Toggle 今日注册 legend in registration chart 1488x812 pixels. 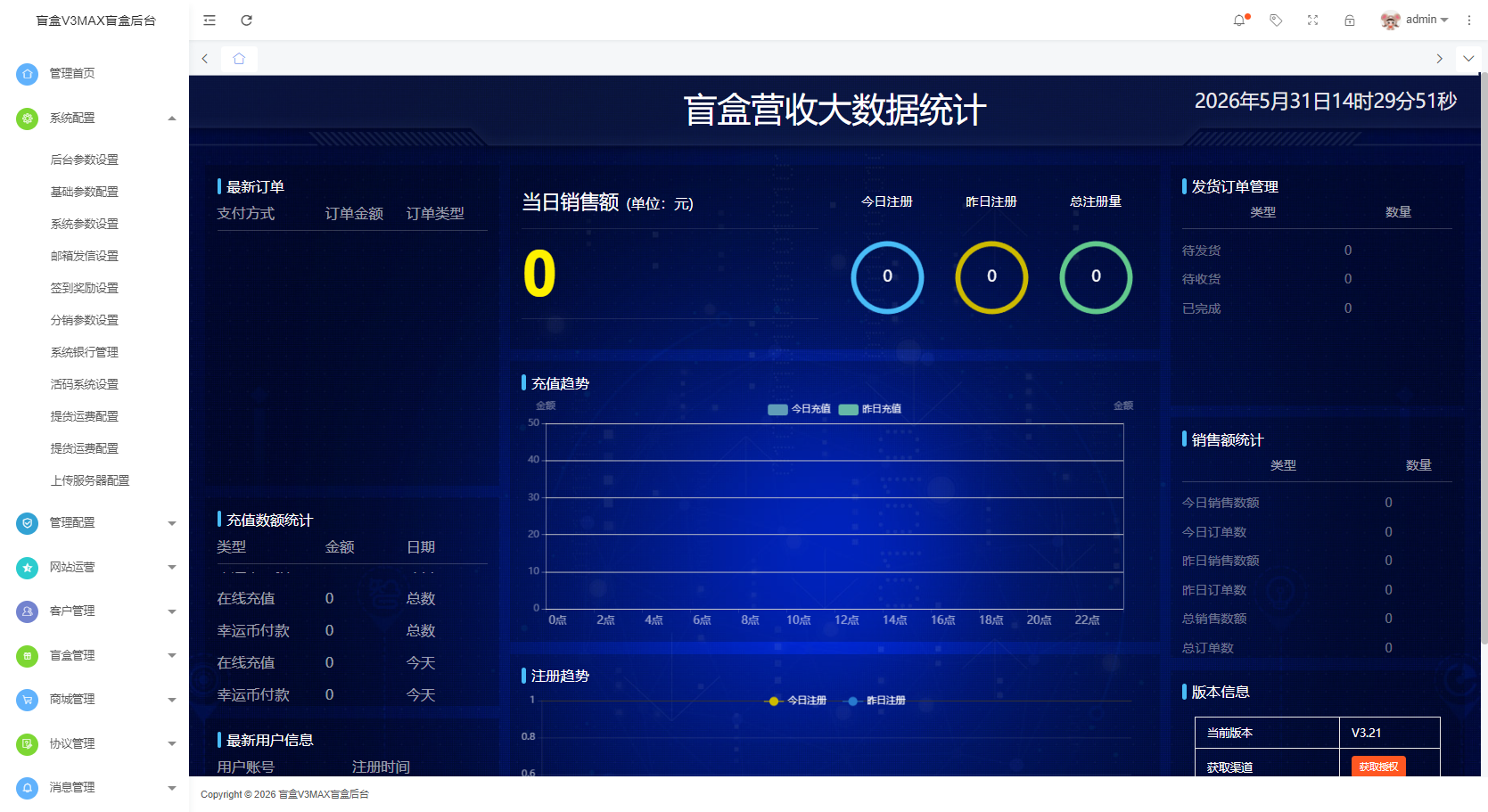[x=798, y=701]
